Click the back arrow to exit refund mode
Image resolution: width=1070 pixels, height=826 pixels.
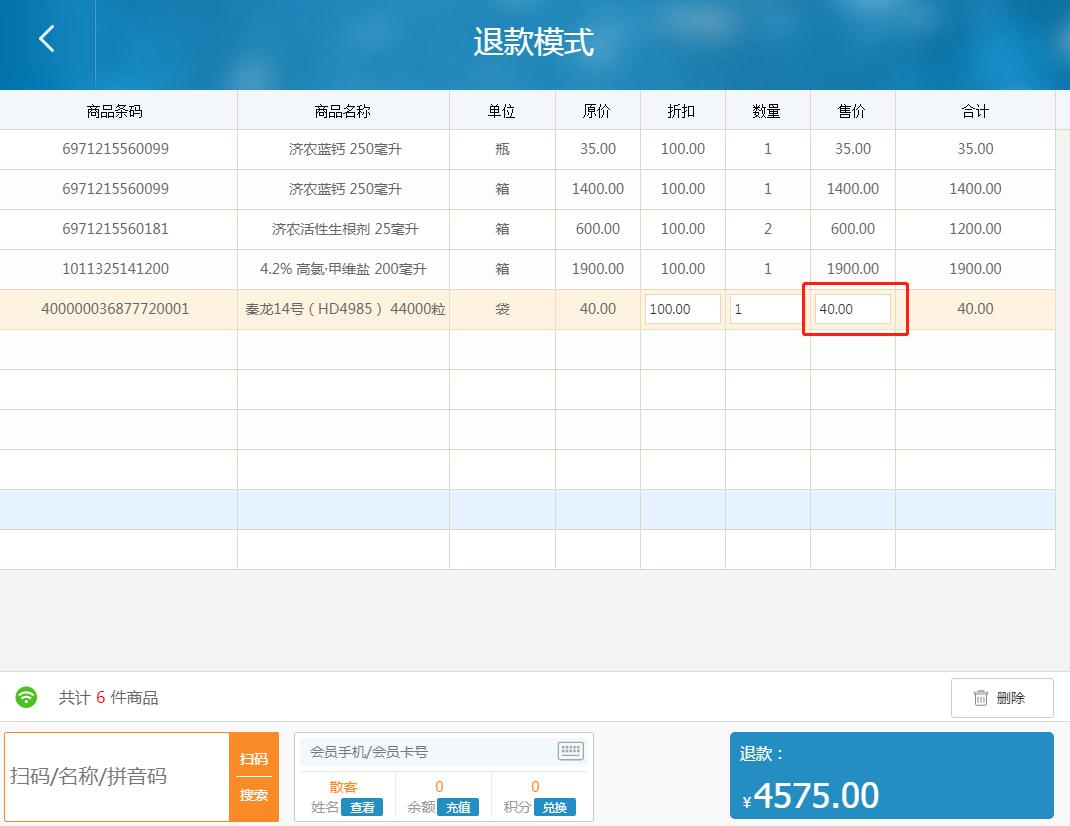(46, 37)
